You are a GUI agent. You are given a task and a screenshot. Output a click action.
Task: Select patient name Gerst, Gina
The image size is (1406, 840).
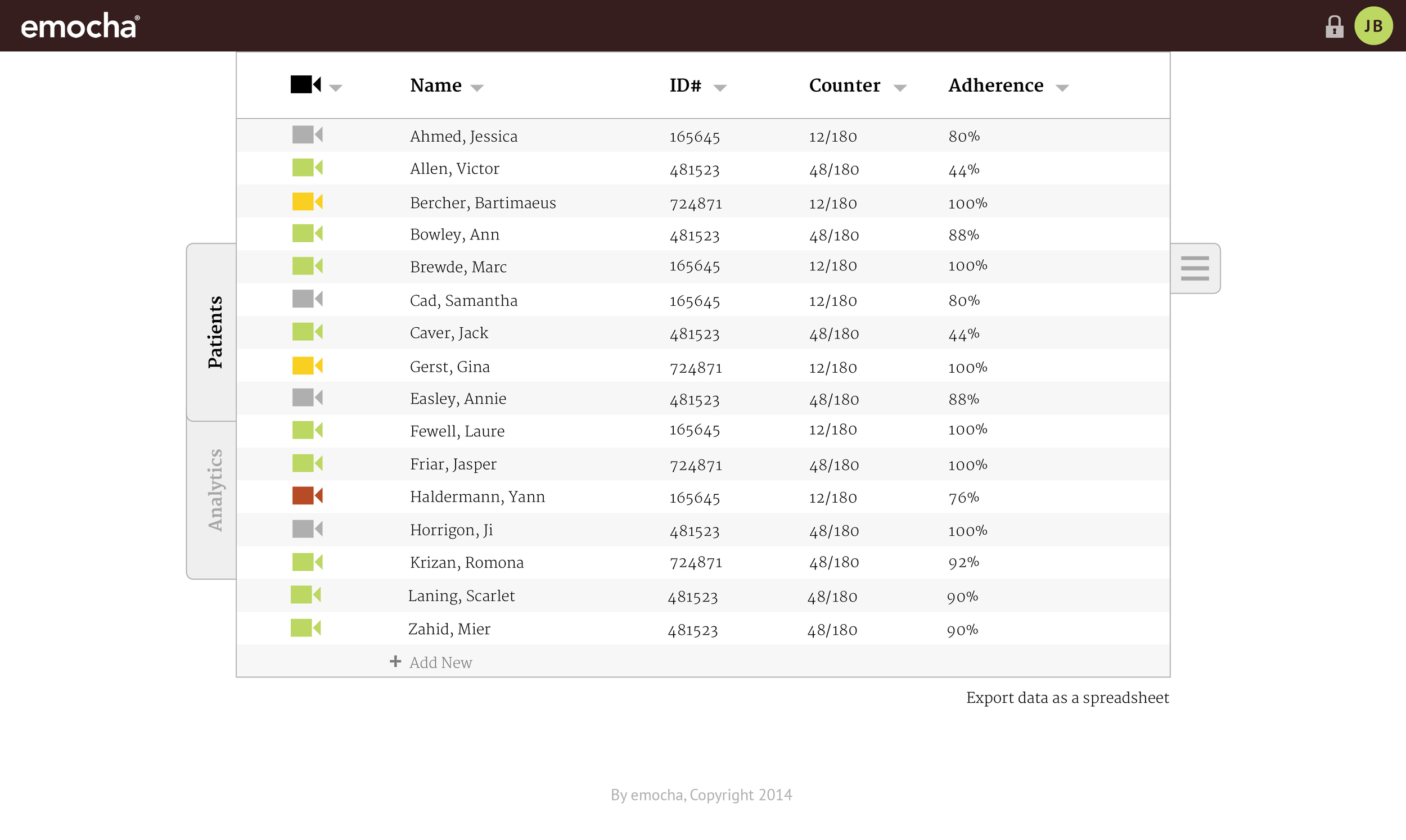[449, 367]
